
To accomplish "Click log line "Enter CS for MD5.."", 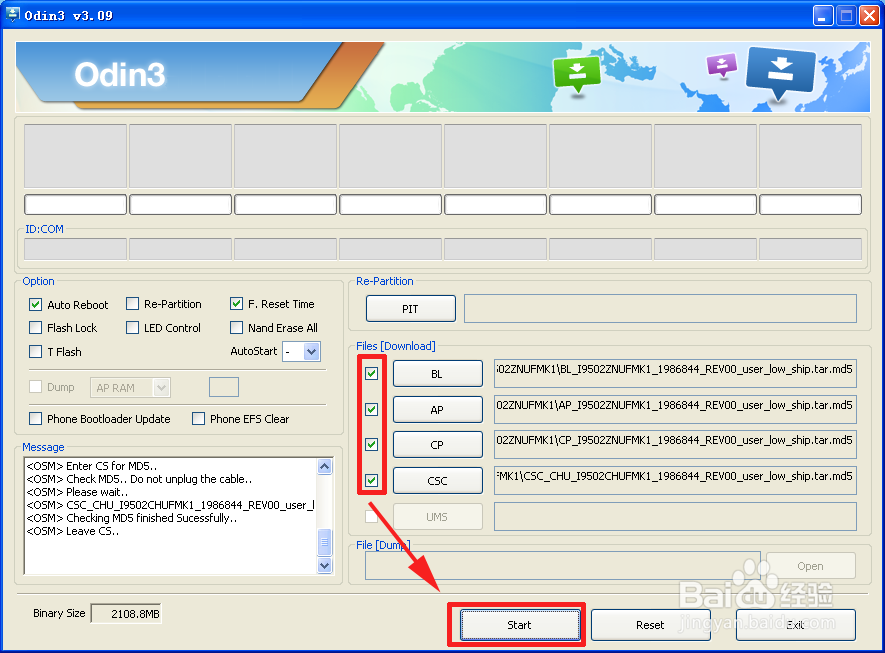I will point(92,466).
